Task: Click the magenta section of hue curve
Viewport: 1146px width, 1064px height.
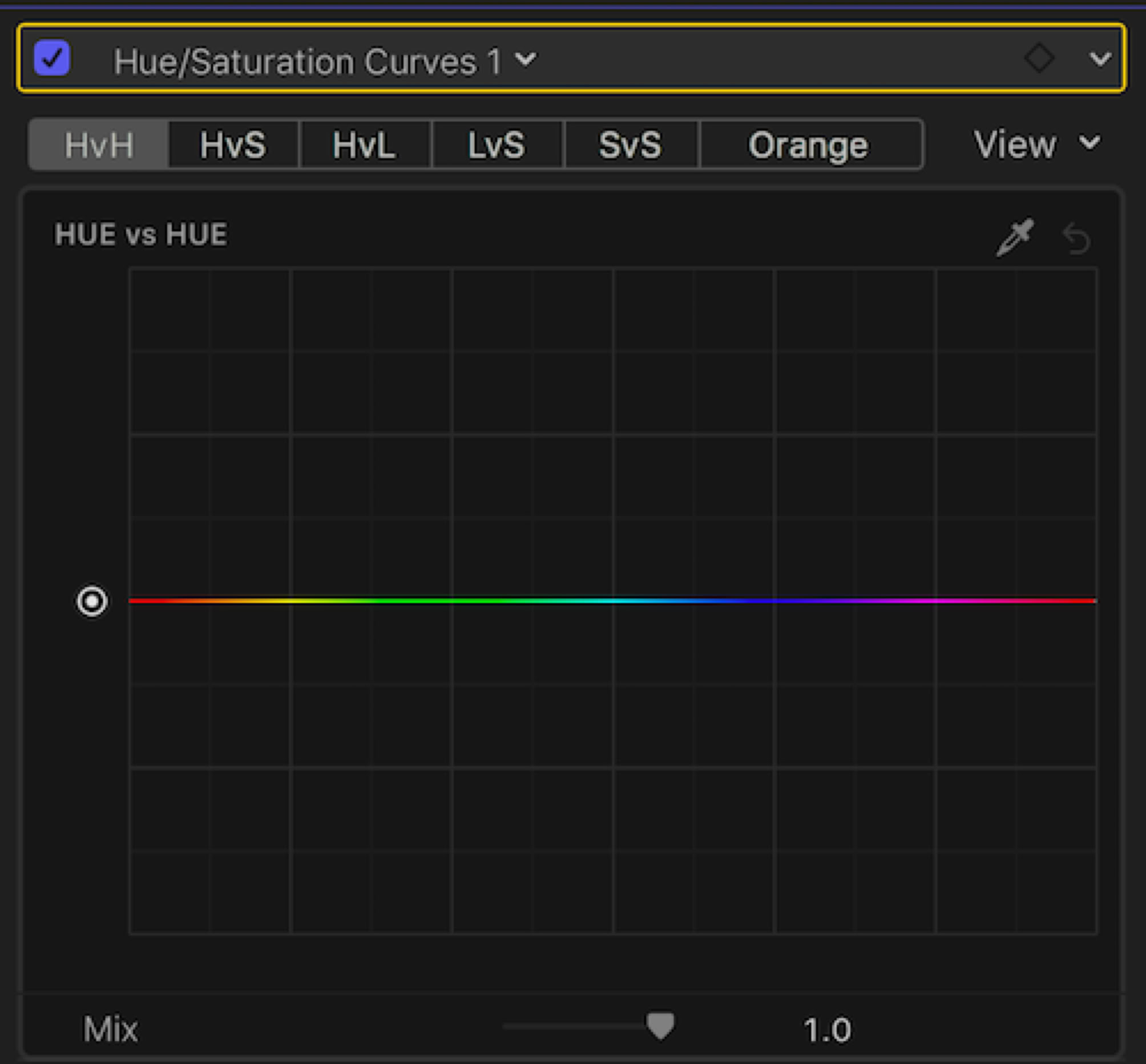Action: coord(933,600)
